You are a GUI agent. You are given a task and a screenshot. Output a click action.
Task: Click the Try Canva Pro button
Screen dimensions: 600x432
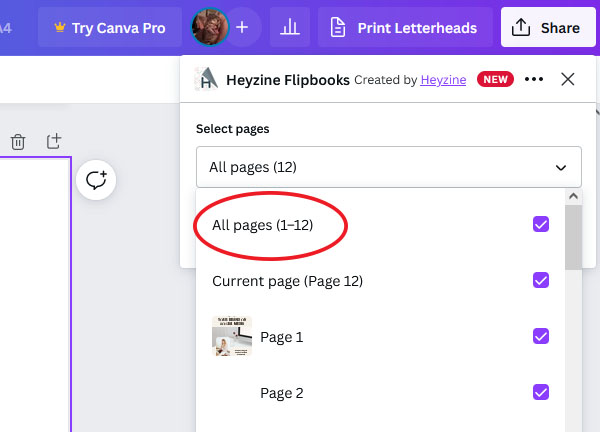click(110, 28)
